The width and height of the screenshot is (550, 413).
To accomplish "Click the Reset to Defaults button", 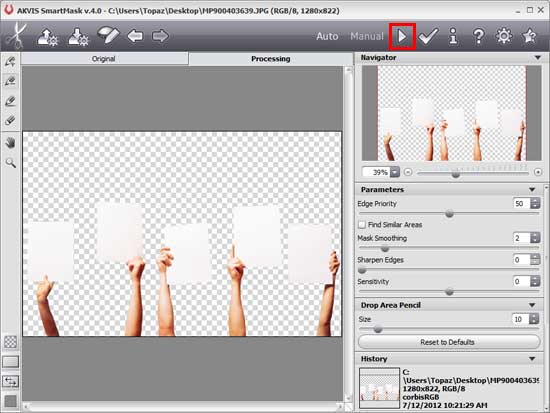I will tap(449, 342).
